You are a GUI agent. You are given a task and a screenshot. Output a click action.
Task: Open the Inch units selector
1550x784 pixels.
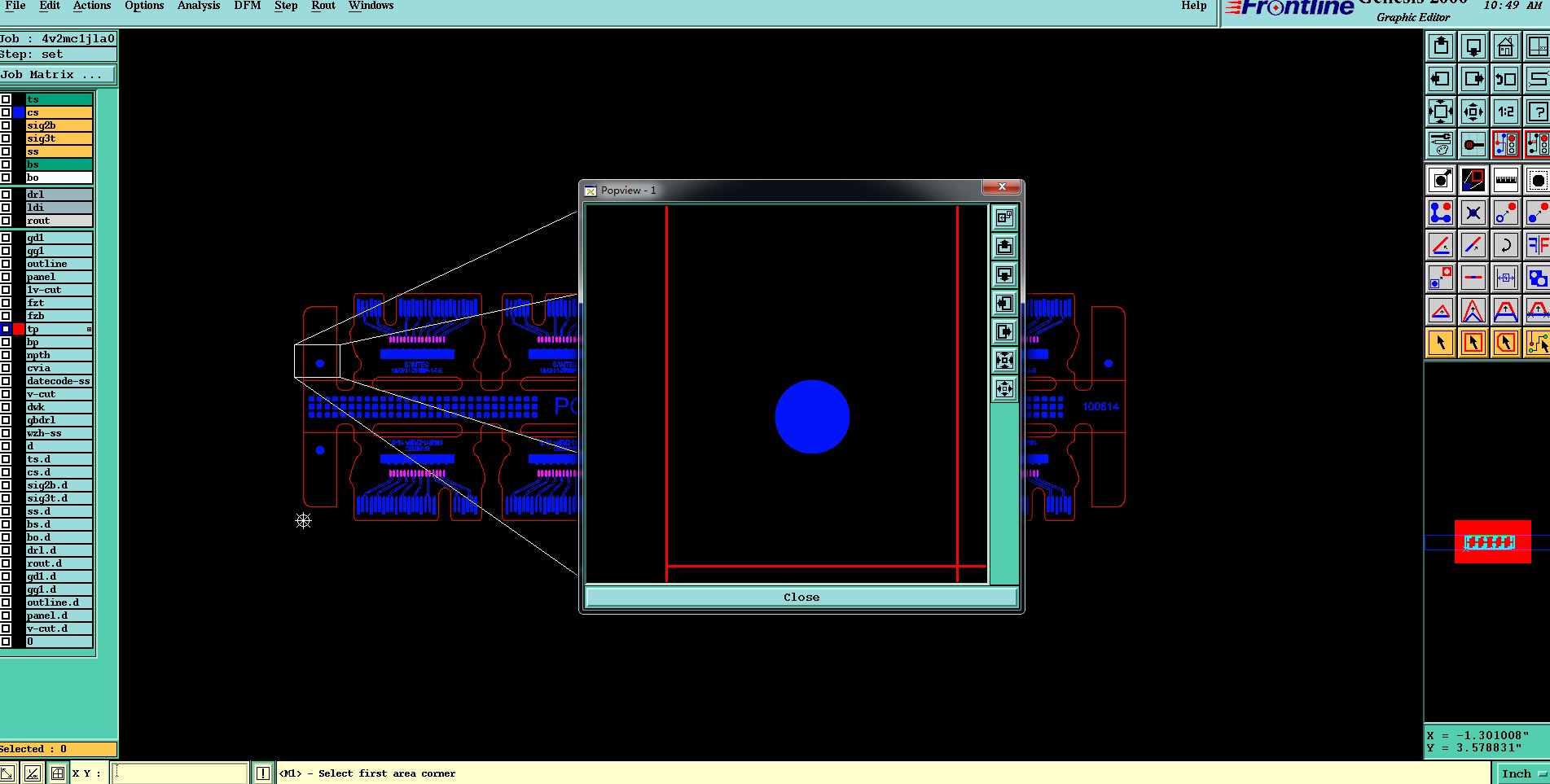(1522, 773)
